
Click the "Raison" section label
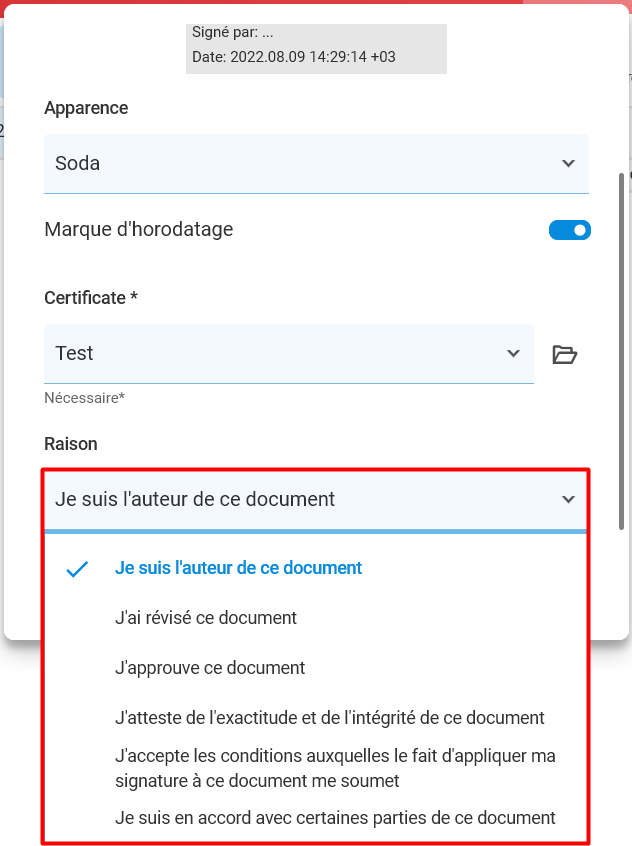(71, 444)
